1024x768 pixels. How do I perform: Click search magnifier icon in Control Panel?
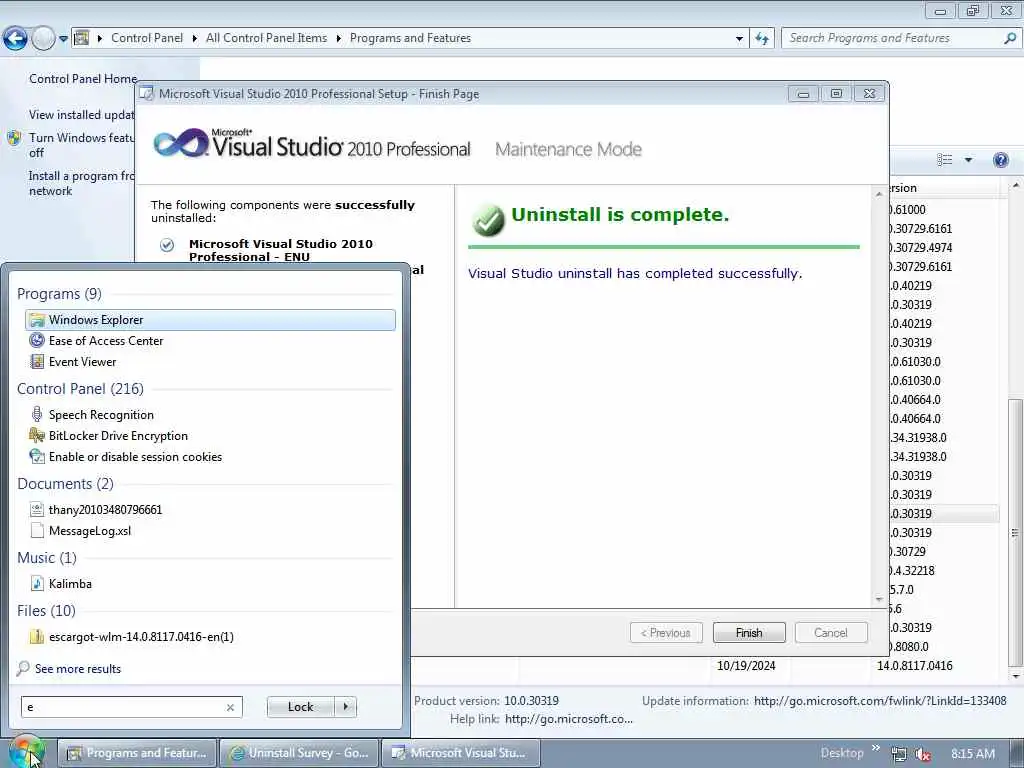[x=1010, y=39]
